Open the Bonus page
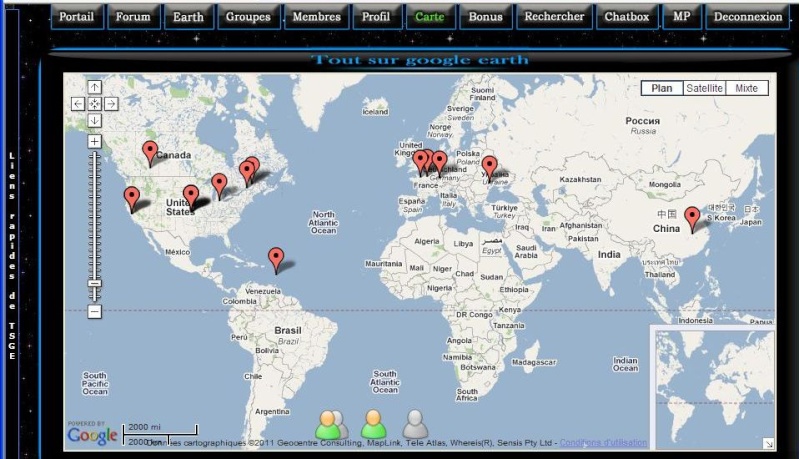 coord(486,17)
